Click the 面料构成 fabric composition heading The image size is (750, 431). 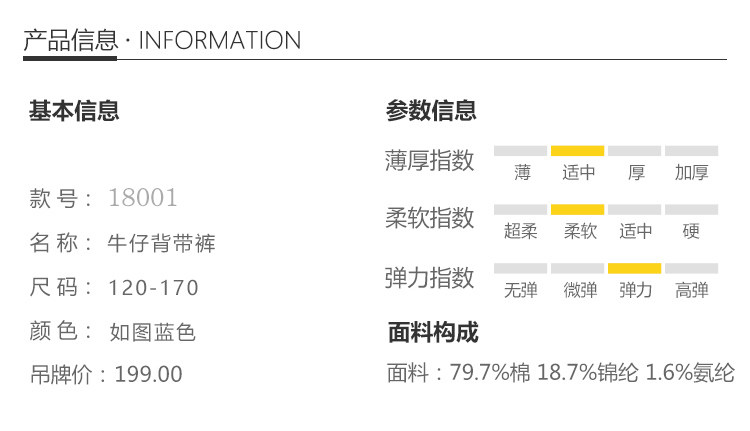[x=433, y=333]
